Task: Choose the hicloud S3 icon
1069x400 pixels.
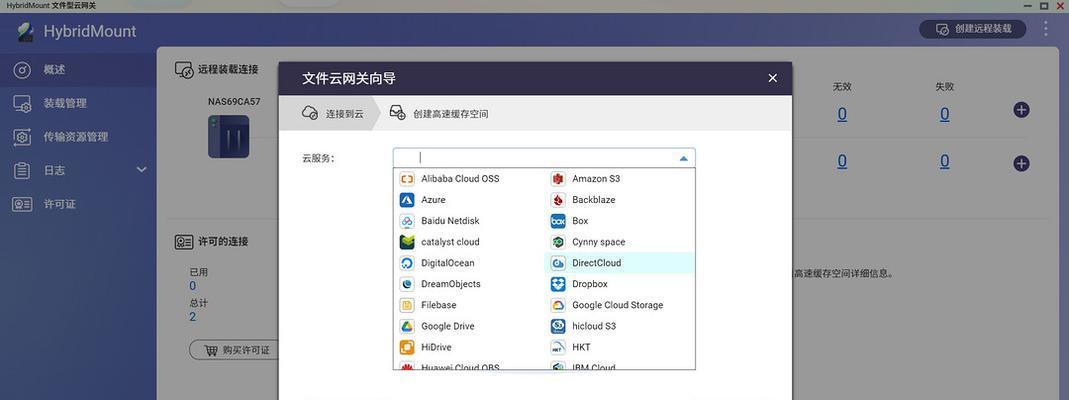Action: pyautogui.click(x=558, y=326)
